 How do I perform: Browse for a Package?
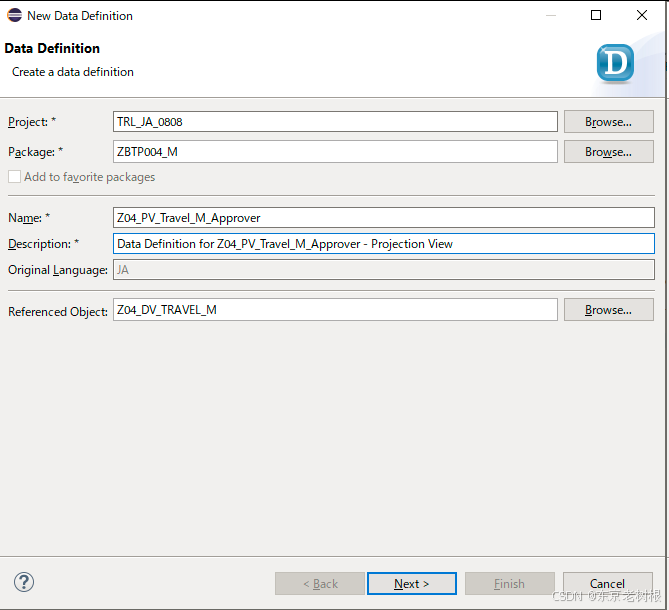(x=608, y=152)
